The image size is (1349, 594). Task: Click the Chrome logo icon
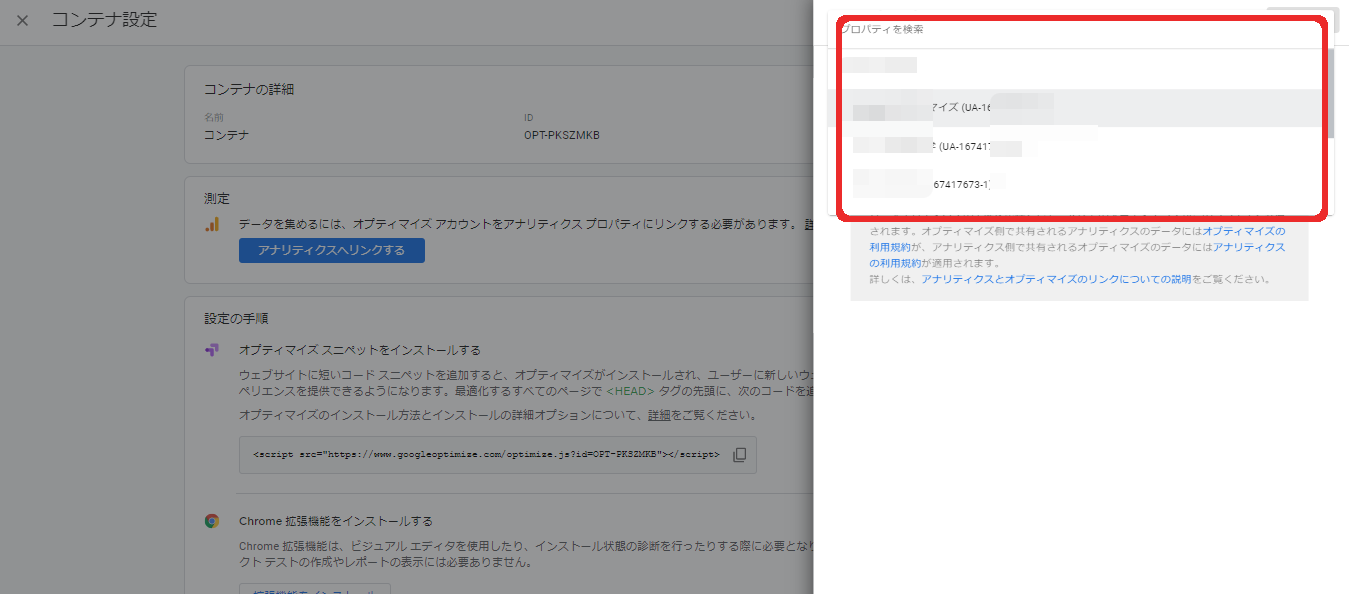tap(212, 521)
